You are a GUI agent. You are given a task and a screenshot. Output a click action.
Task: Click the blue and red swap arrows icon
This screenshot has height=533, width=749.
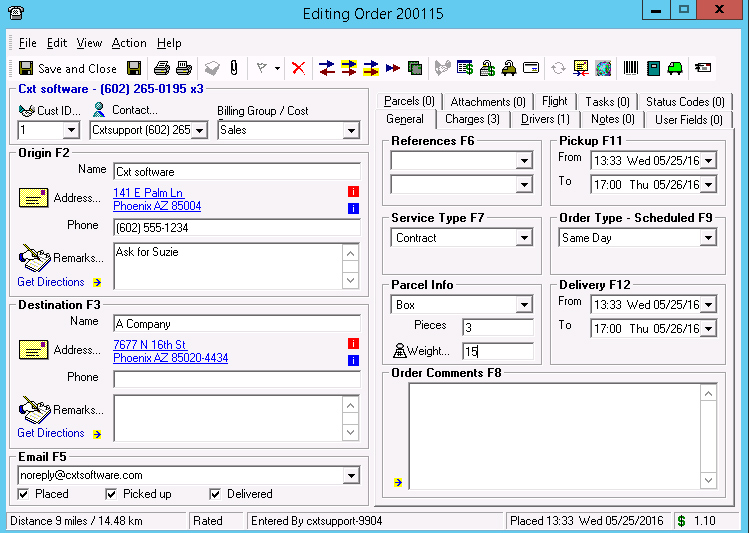pos(327,68)
